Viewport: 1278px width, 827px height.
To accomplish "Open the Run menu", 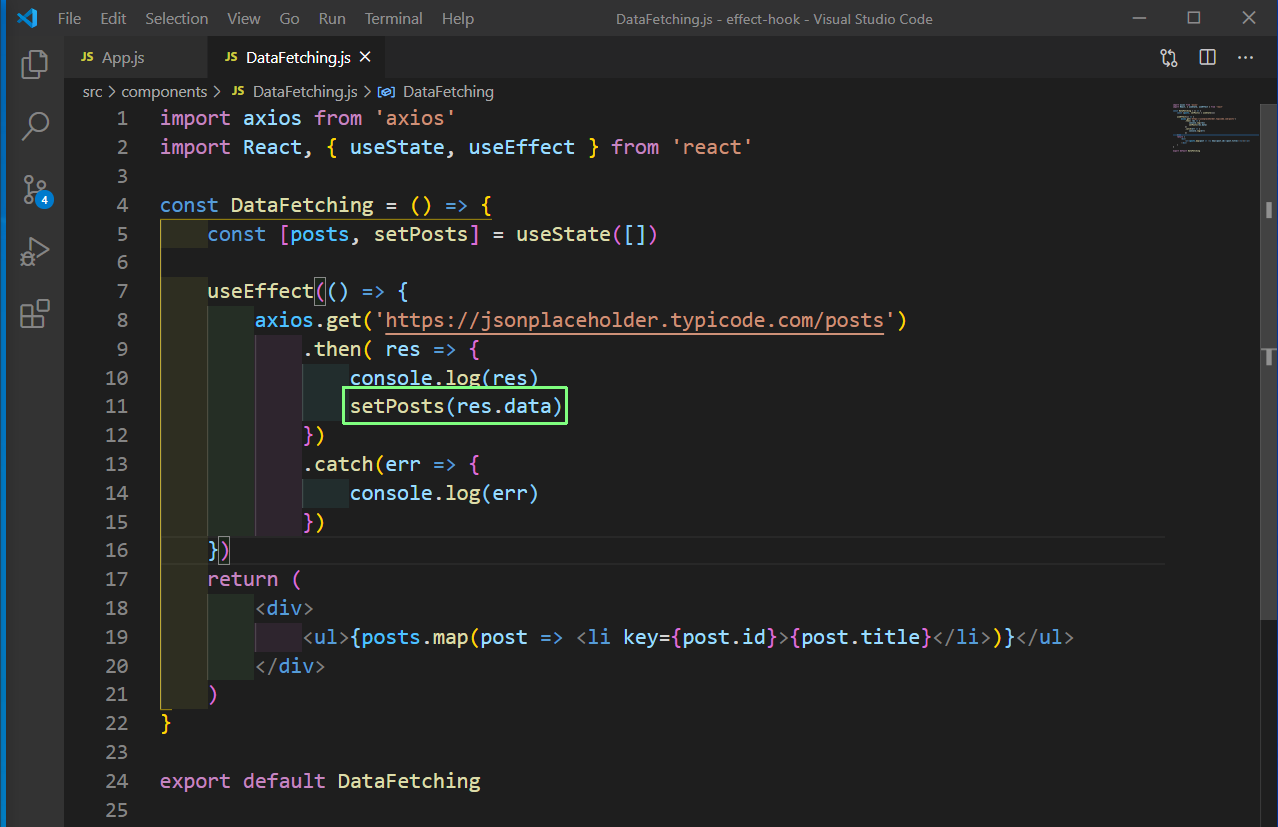I will click(x=332, y=19).
